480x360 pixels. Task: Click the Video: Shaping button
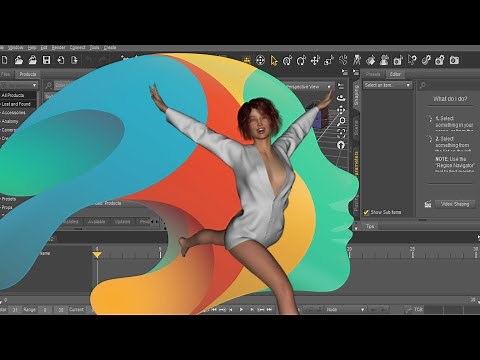point(455,204)
